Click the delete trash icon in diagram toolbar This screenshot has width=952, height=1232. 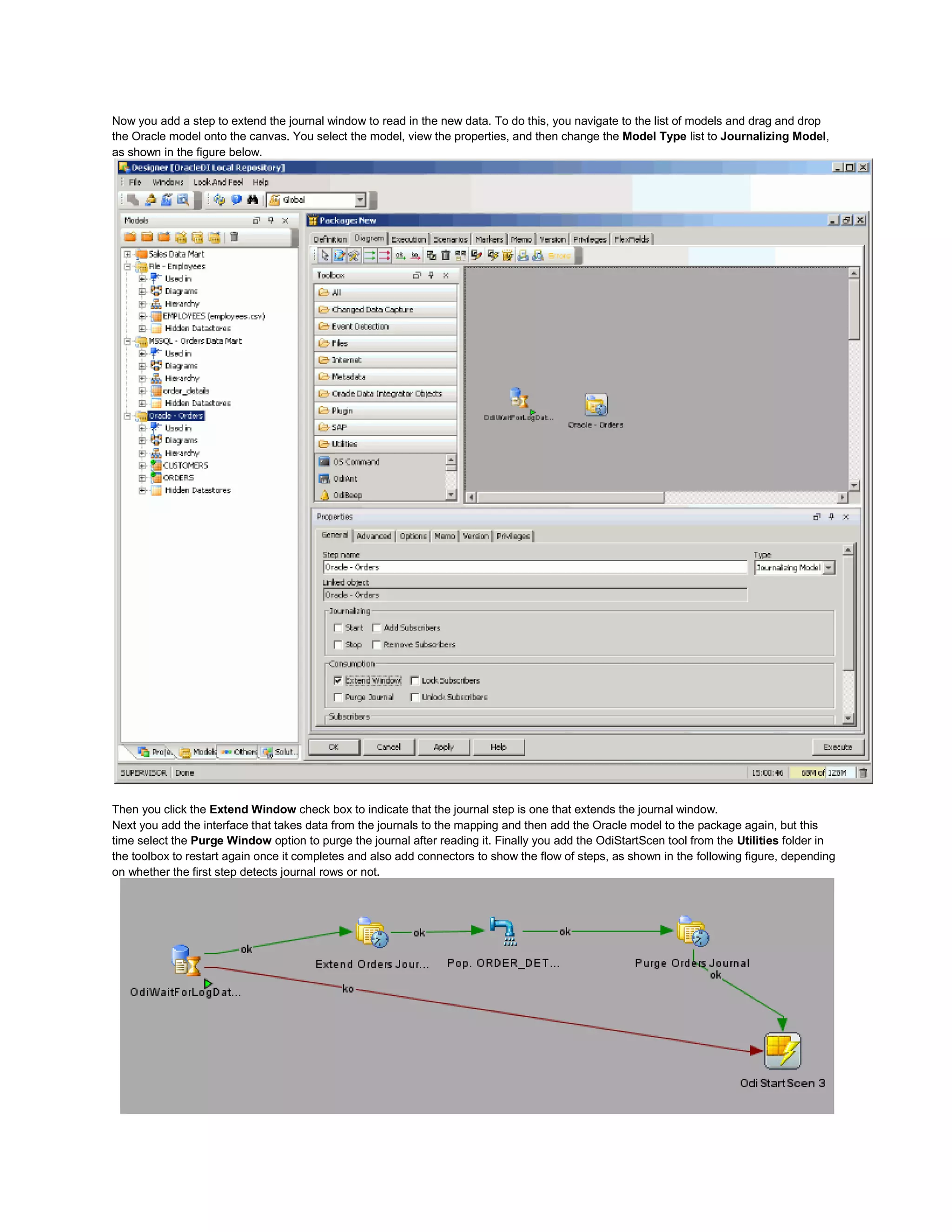click(x=445, y=256)
